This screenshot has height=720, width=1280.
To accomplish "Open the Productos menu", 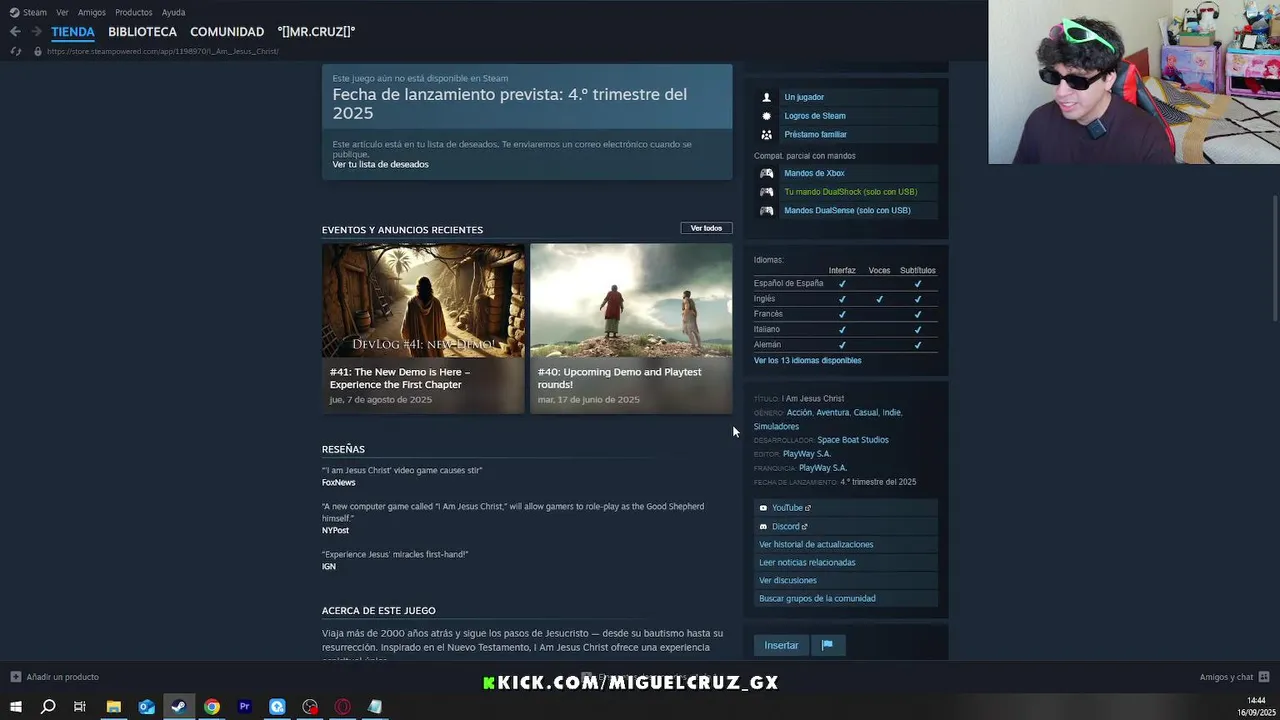I will [x=134, y=12].
